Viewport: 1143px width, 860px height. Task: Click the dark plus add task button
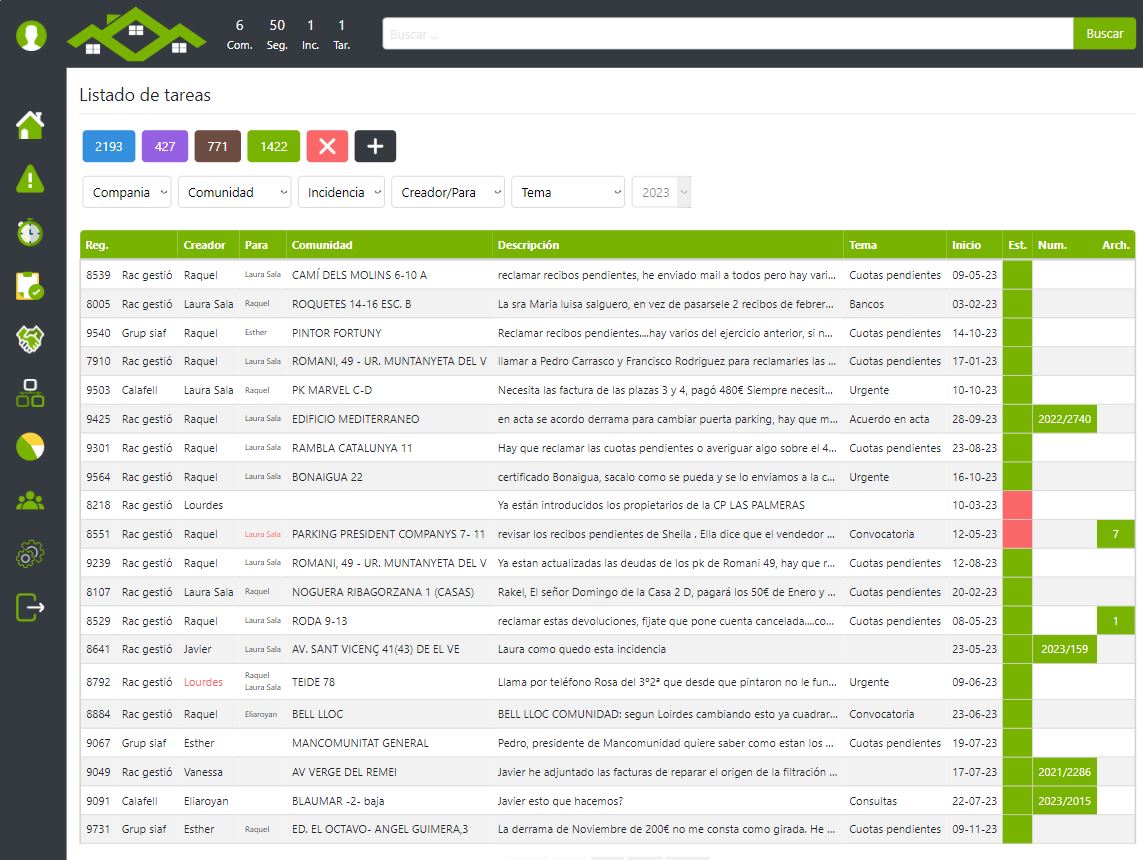375,146
